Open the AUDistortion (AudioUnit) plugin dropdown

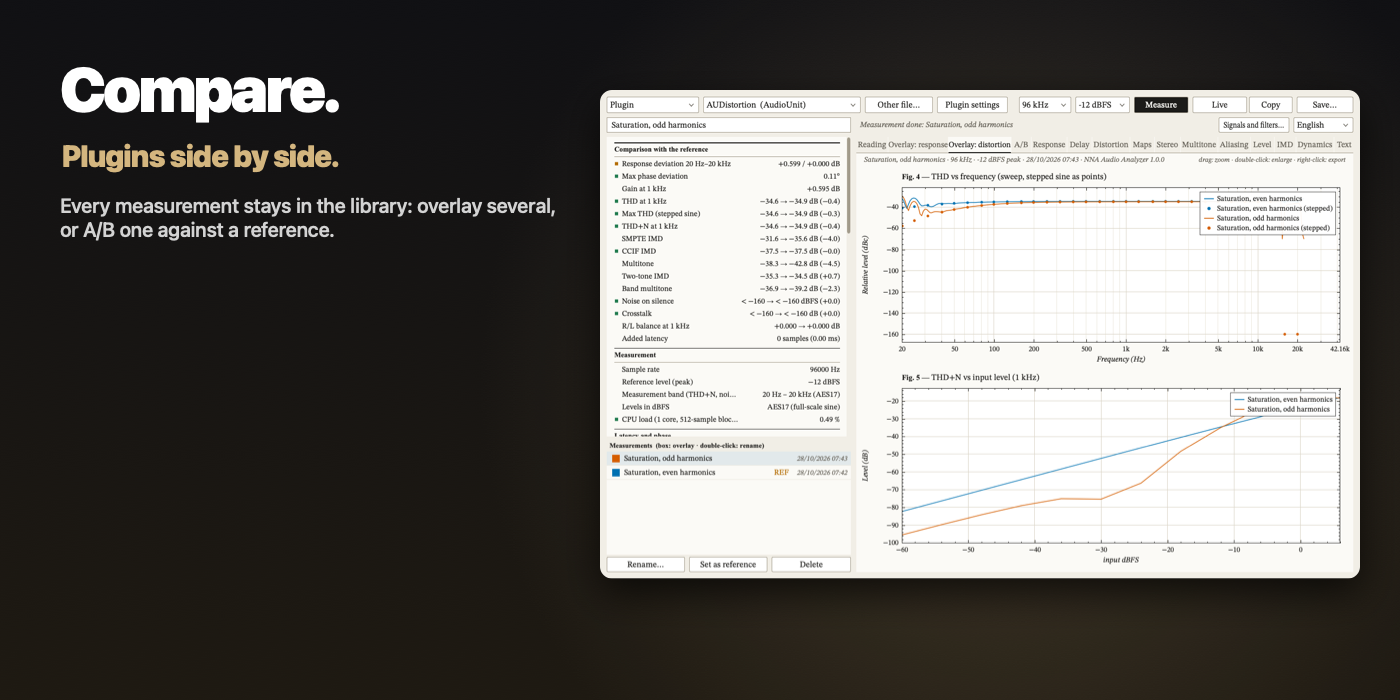coord(781,105)
